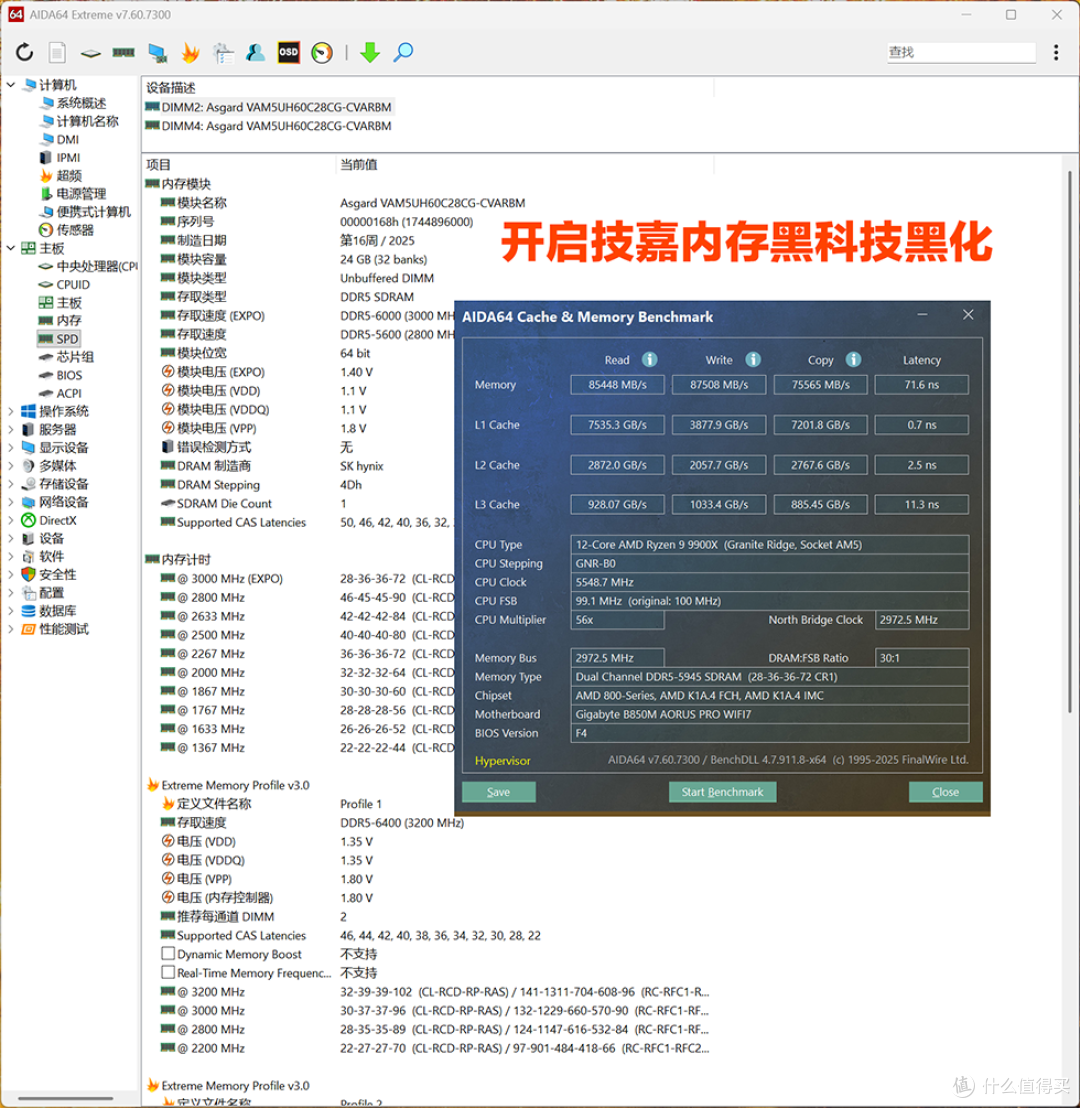Click the memory module toolbar icon
Image resolution: width=1080 pixels, height=1108 pixels.
click(x=124, y=52)
